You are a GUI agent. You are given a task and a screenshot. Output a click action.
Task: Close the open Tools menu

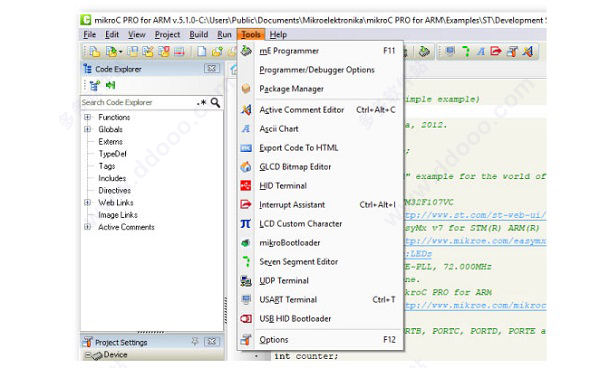[251, 35]
